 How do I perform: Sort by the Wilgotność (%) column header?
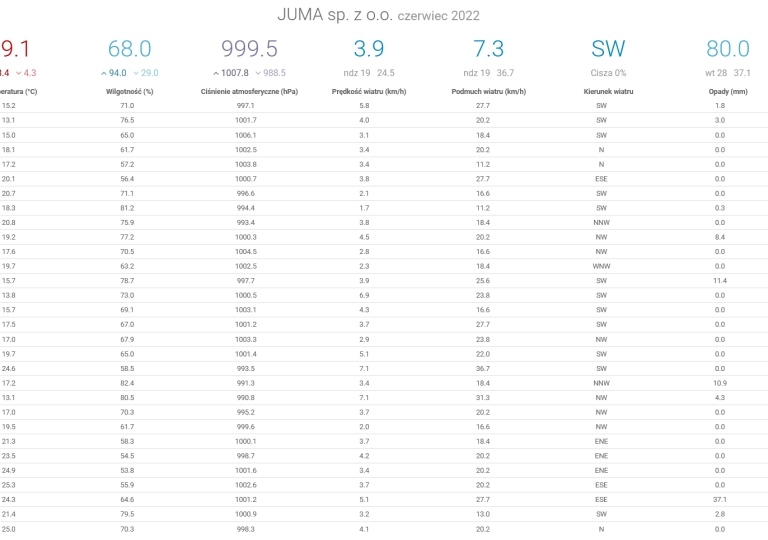(x=129, y=91)
